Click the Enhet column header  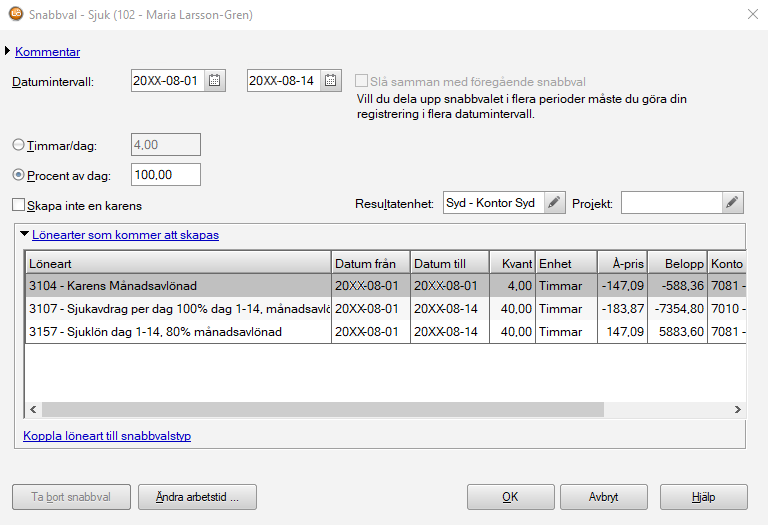coord(566,263)
